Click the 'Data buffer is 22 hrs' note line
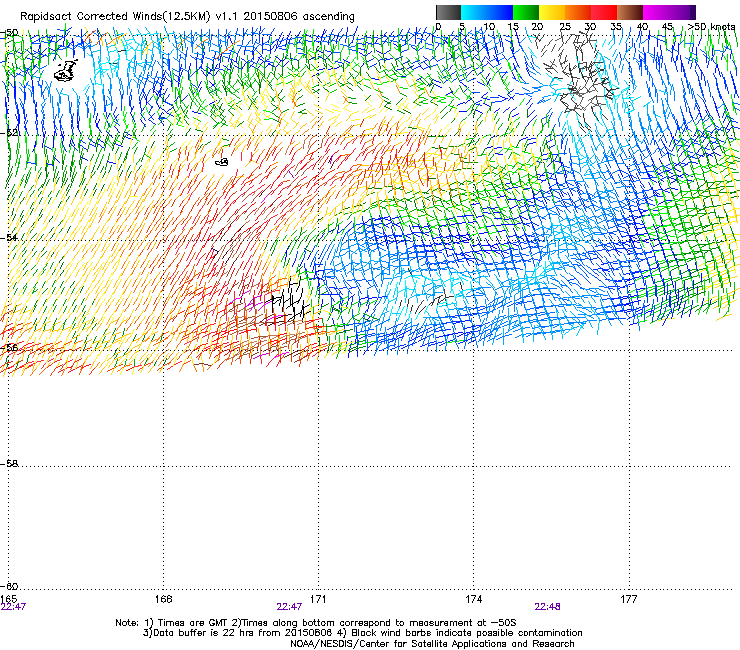The image size is (740, 650). pos(362,633)
